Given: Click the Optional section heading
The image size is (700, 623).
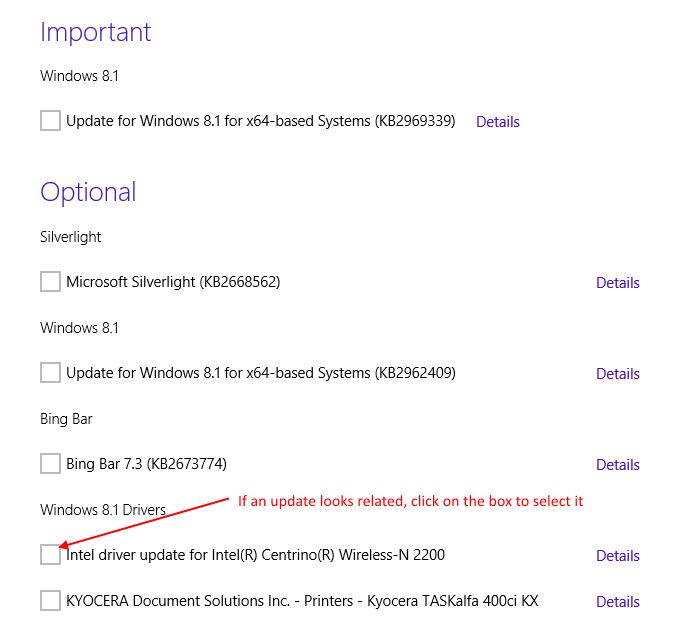Looking at the screenshot, I should pos(88,192).
